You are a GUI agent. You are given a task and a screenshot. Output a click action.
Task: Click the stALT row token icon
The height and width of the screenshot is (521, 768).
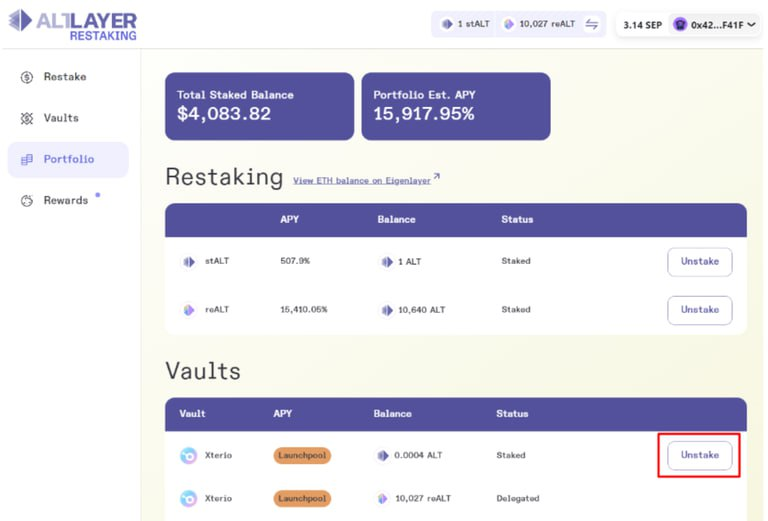(189, 262)
